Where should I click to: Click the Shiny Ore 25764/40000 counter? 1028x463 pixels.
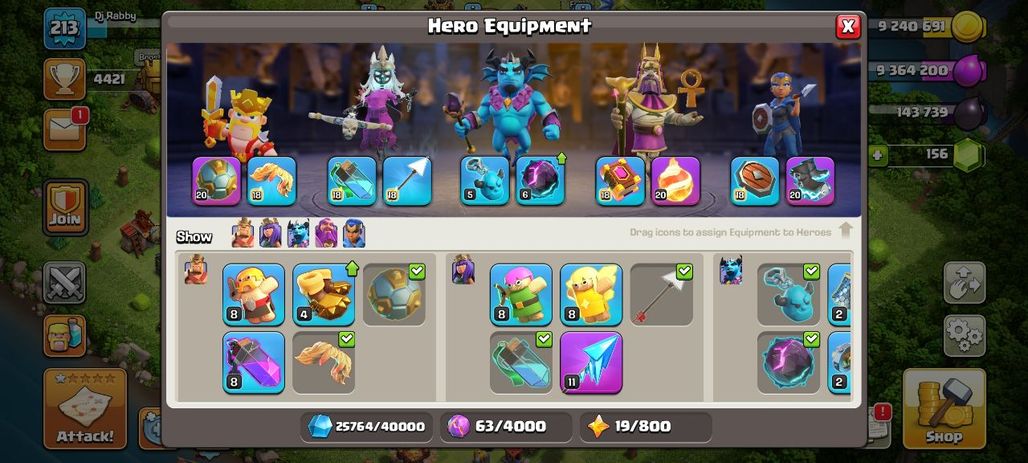pyautogui.click(x=368, y=426)
